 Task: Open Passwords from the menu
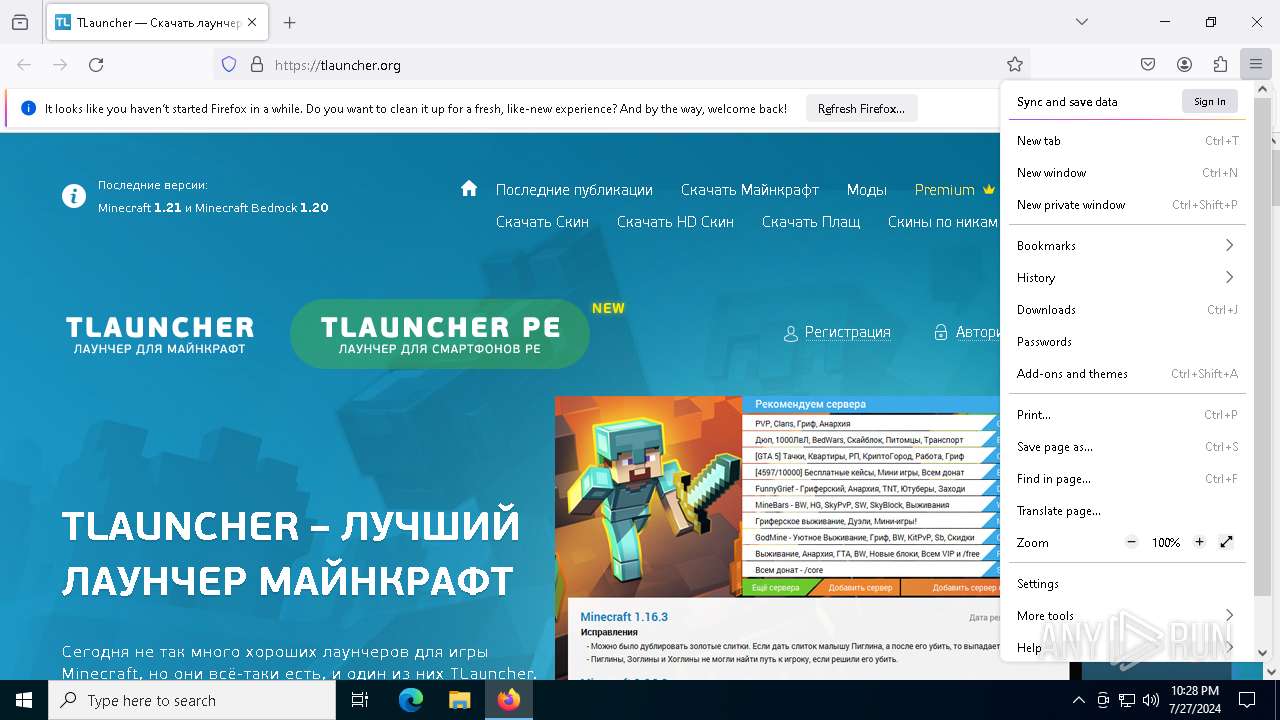click(1127, 342)
